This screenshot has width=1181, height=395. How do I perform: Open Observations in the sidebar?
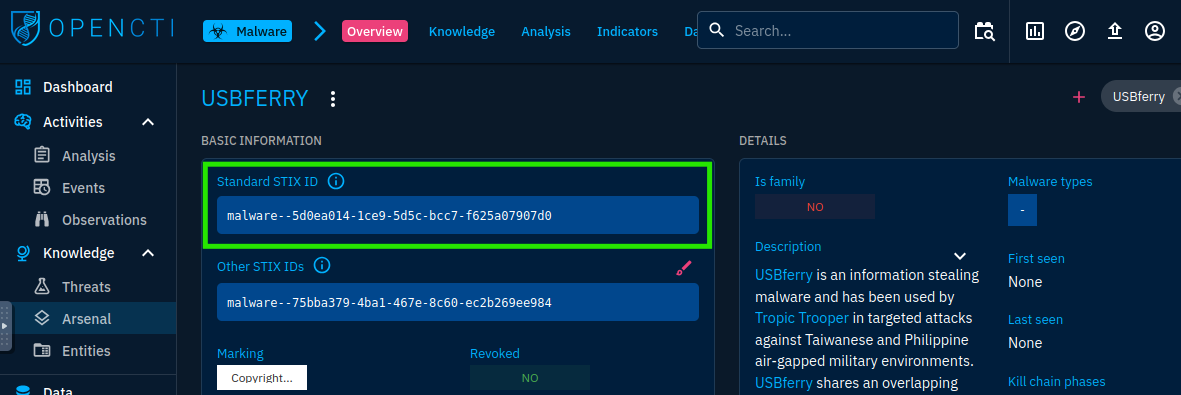pos(88,220)
